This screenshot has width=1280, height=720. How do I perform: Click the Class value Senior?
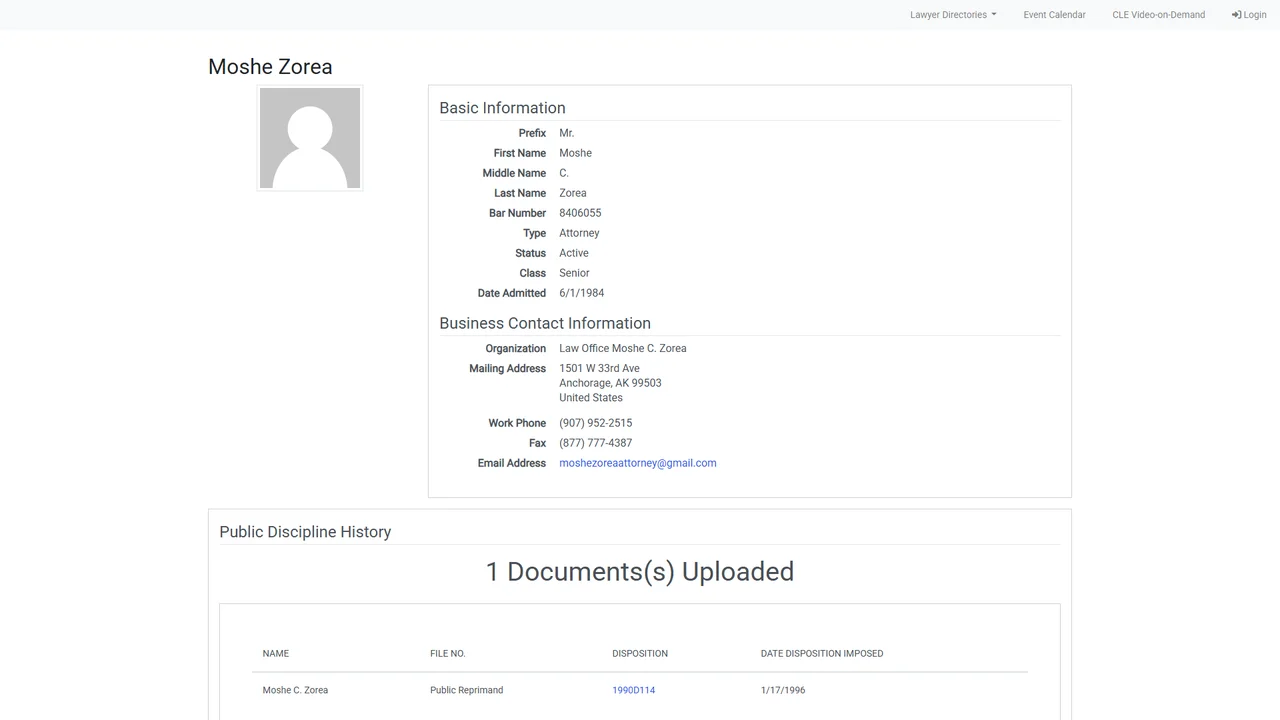(x=575, y=273)
